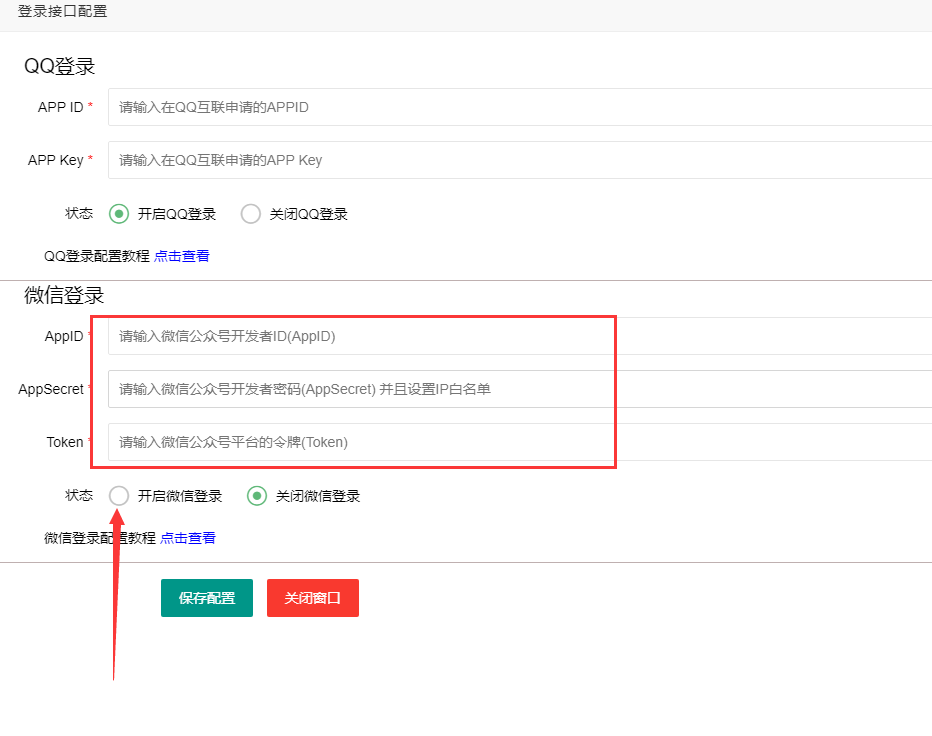
Task: Select 关闭微信登录 radio option
Action: [257, 496]
